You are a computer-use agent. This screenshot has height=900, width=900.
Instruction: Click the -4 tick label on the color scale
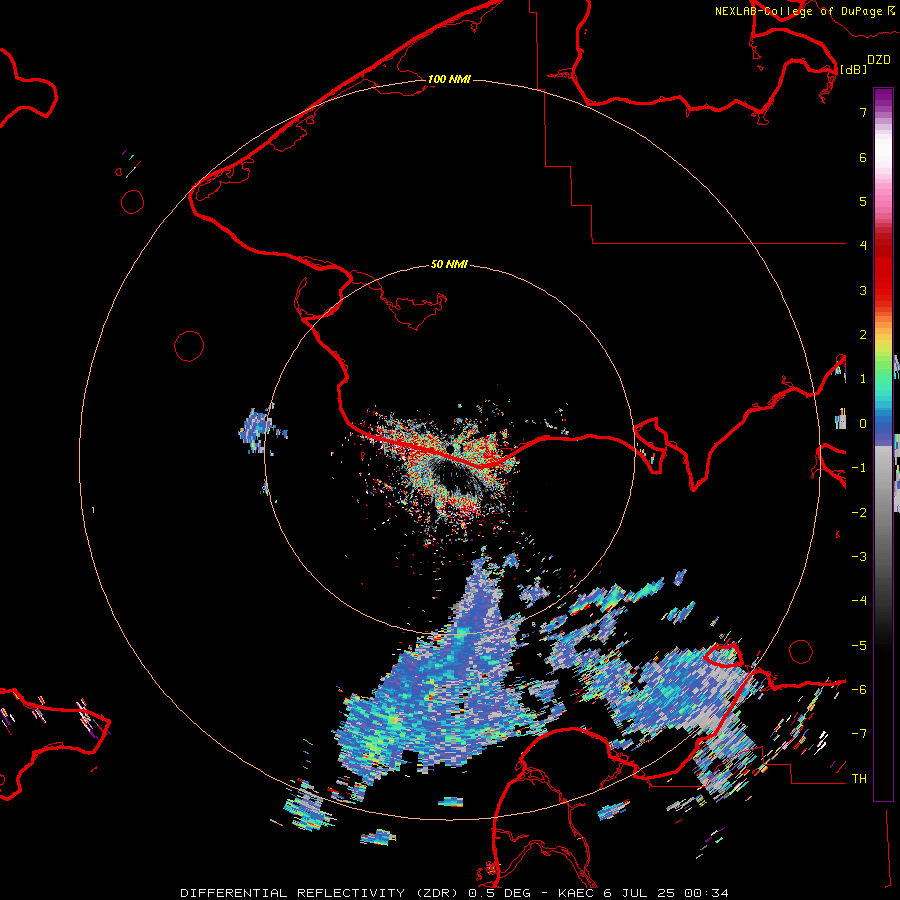859,600
